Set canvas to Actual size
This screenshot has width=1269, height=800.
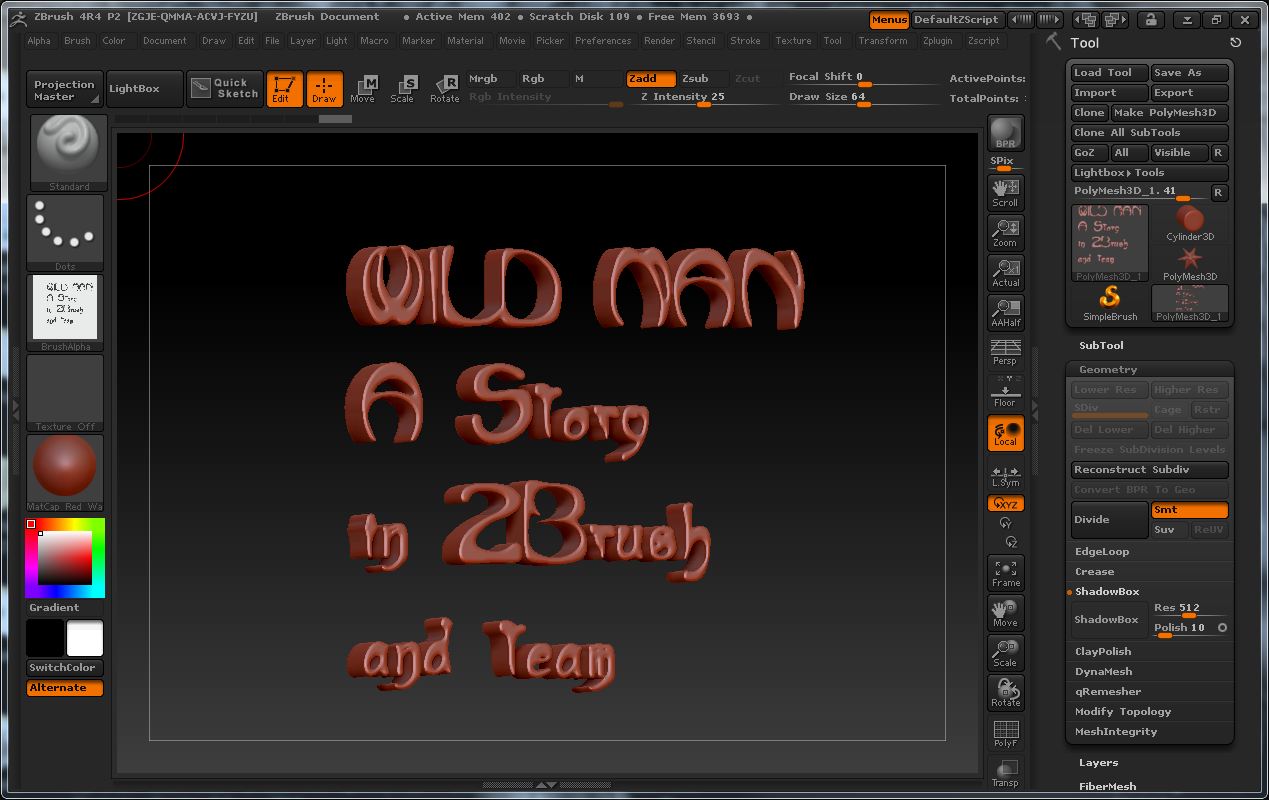(1005, 273)
